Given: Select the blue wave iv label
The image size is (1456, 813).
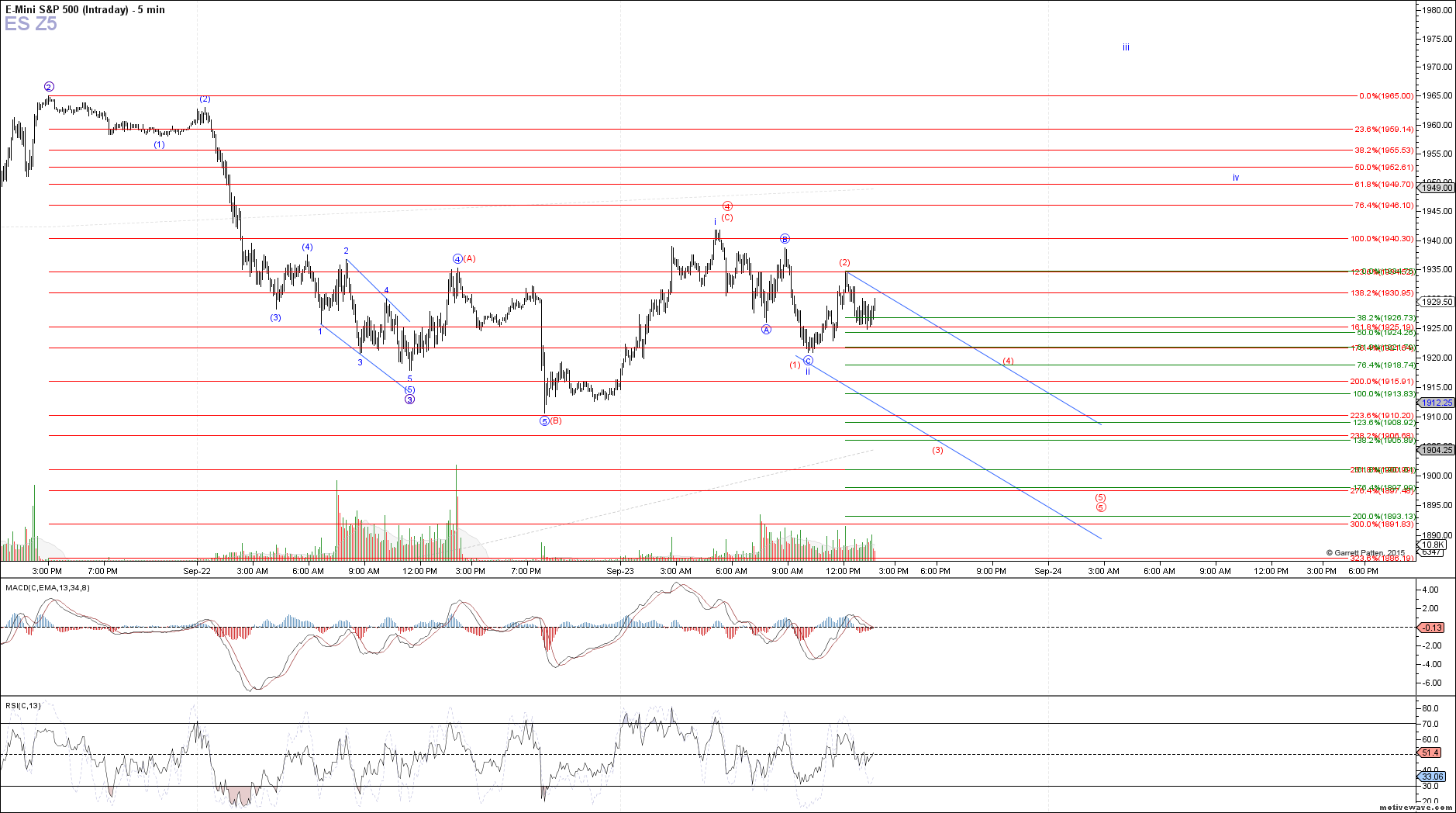Looking at the screenshot, I should coord(1236,178).
